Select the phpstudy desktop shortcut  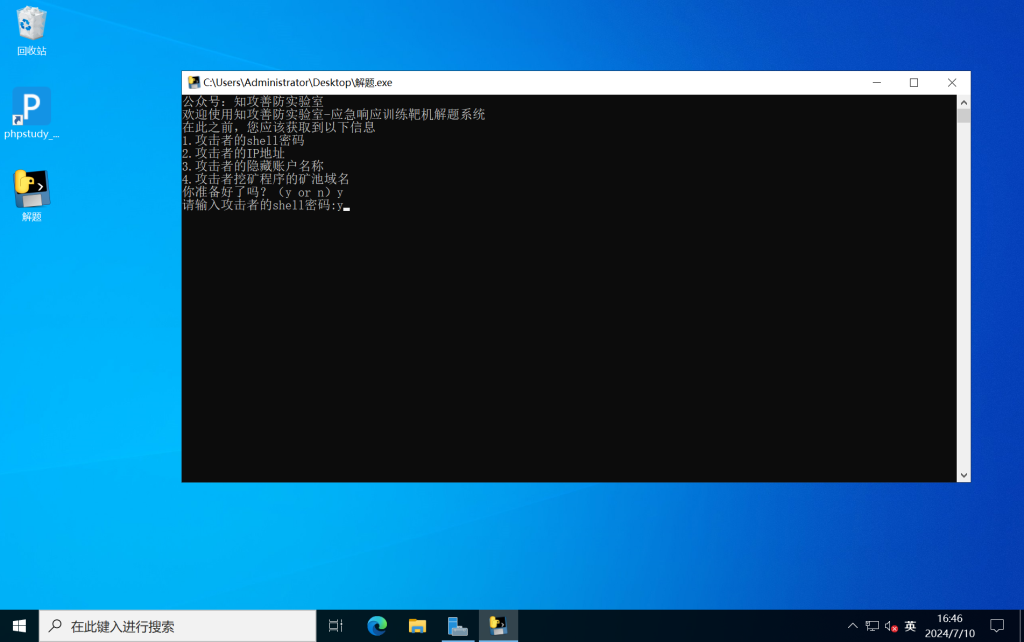tap(31, 109)
